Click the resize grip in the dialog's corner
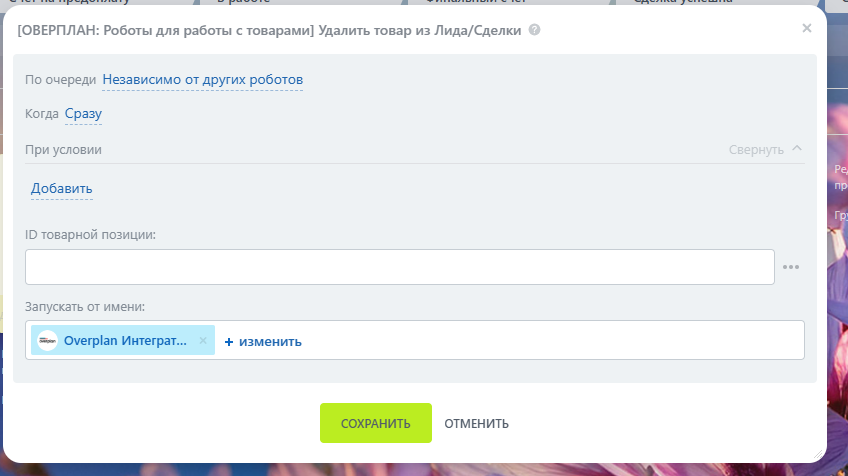Screen dimensions: 848x476 [818, 455]
